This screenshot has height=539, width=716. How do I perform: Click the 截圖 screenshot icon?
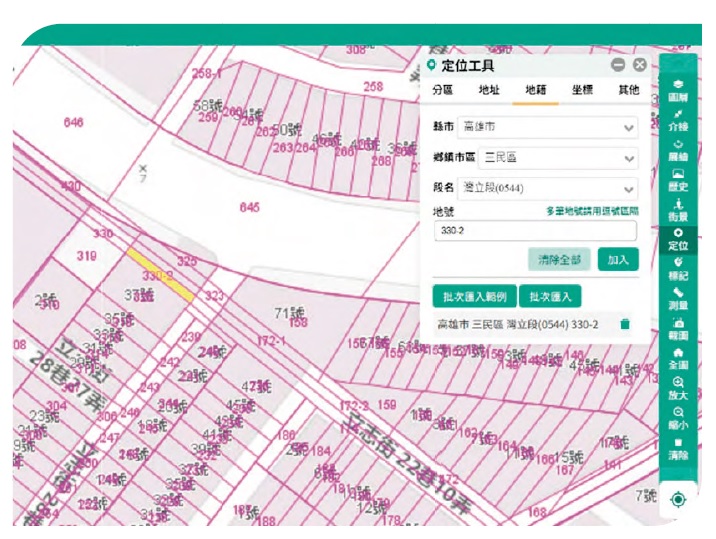pos(678,328)
